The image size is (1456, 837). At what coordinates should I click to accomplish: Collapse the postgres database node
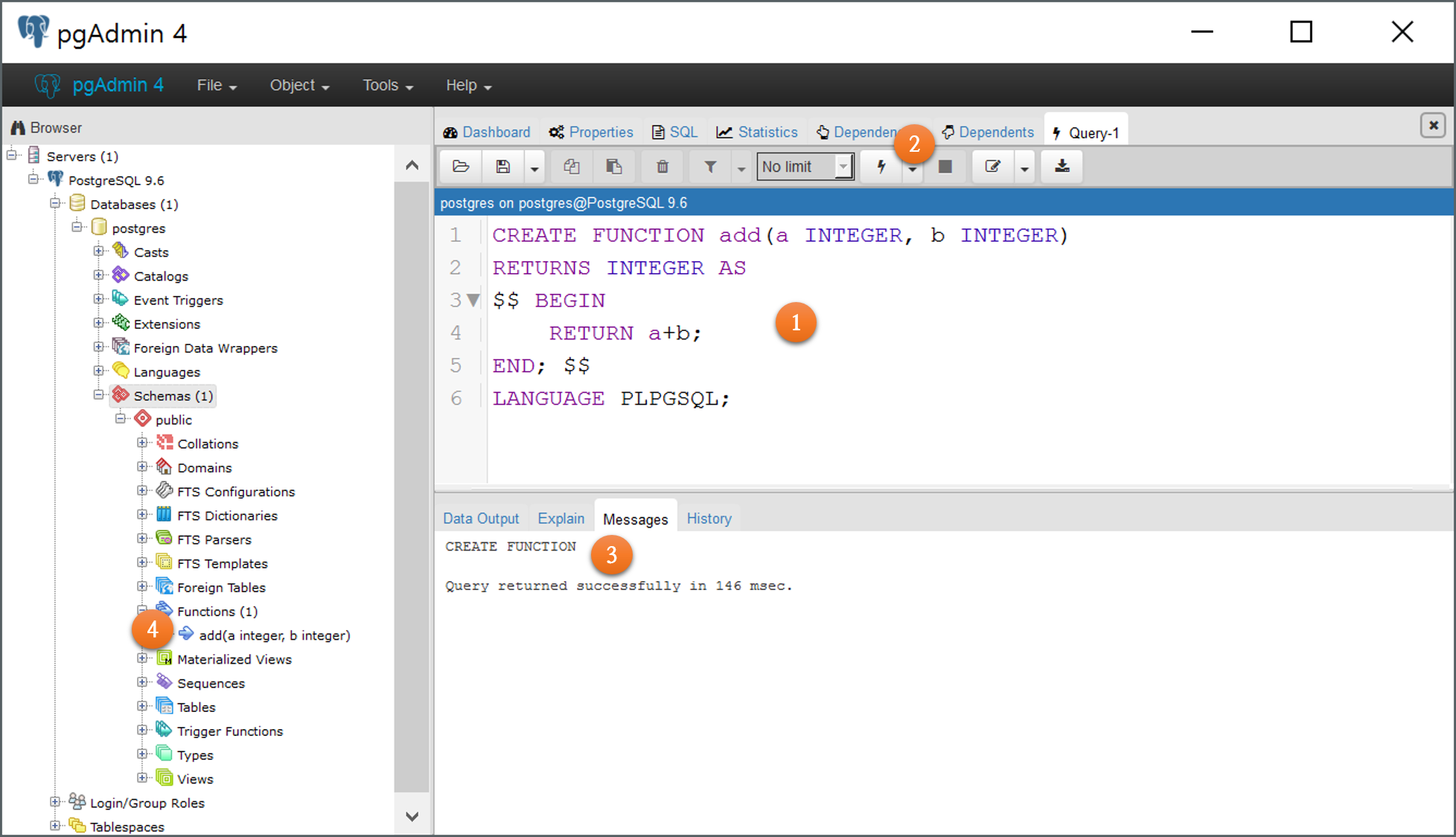tap(77, 226)
